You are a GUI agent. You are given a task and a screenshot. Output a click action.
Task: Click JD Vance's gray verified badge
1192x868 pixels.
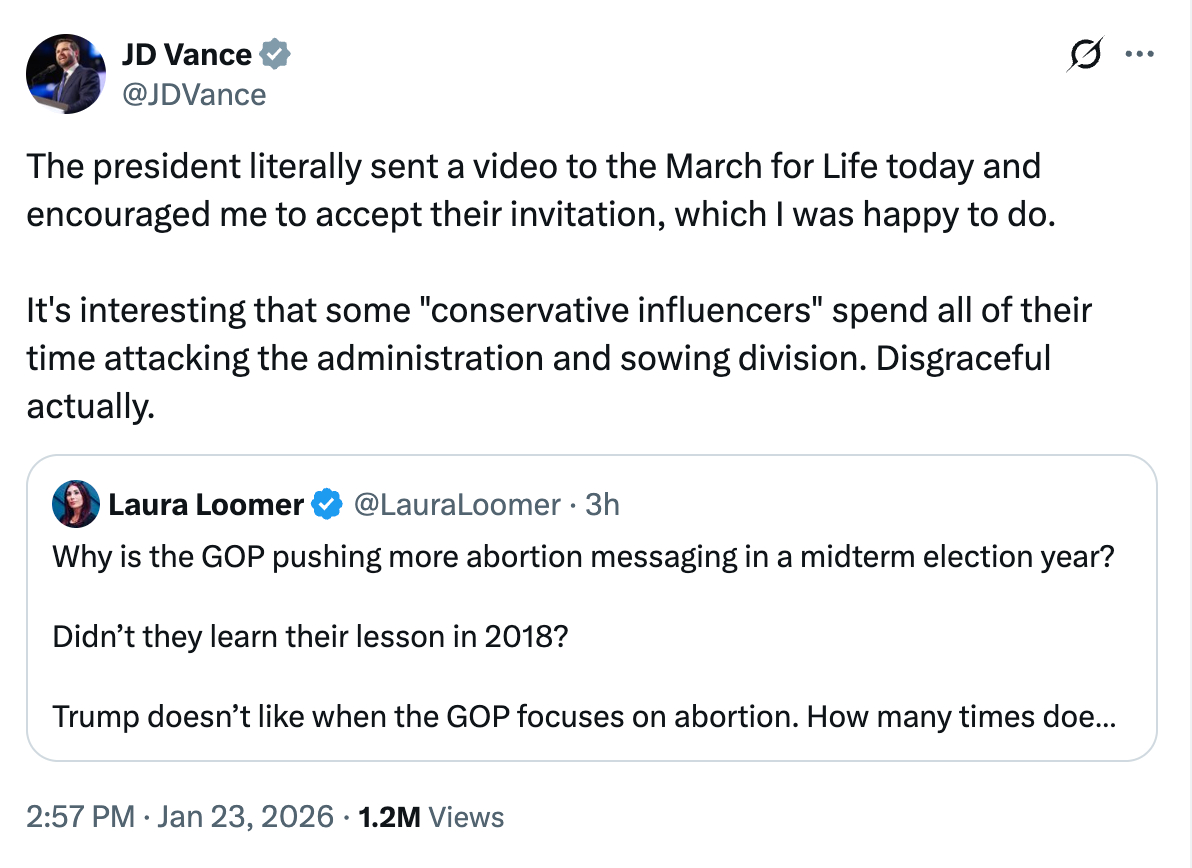pyautogui.click(x=276, y=54)
